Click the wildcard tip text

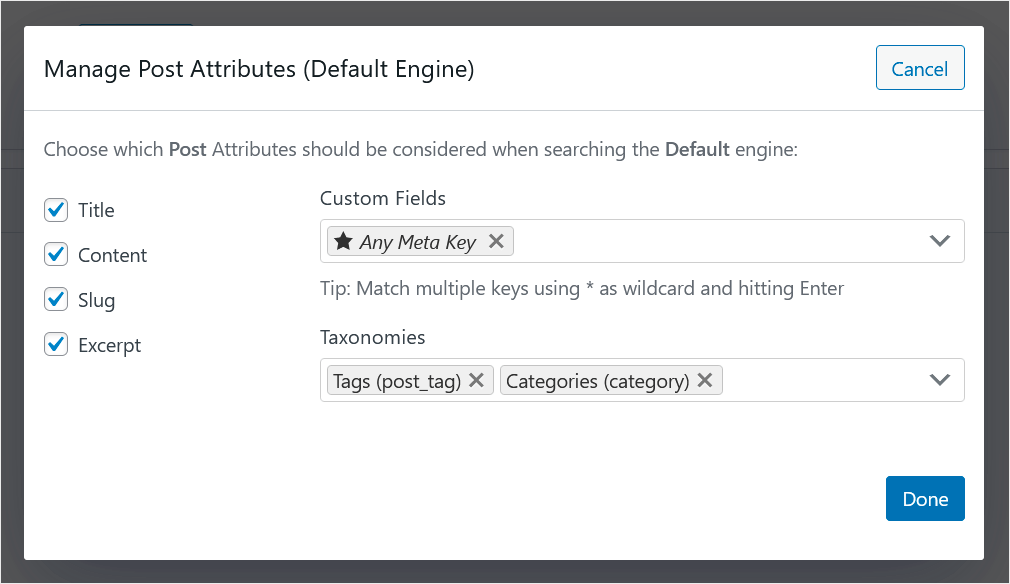pos(582,288)
